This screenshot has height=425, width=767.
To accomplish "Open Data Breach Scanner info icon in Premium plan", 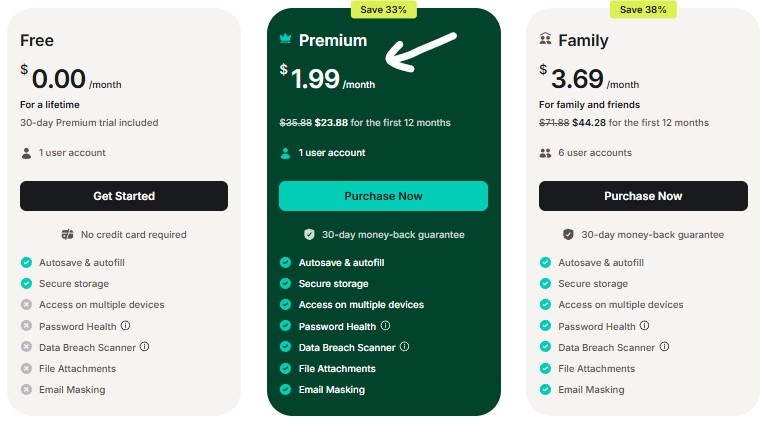I will point(404,347).
